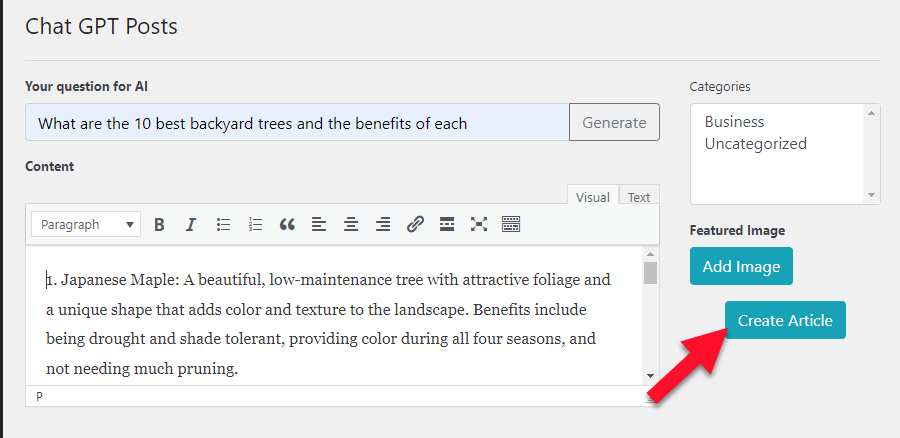Viewport: 900px width, 438px height.
Task: Insert a numbered list
Action: click(255, 225)
